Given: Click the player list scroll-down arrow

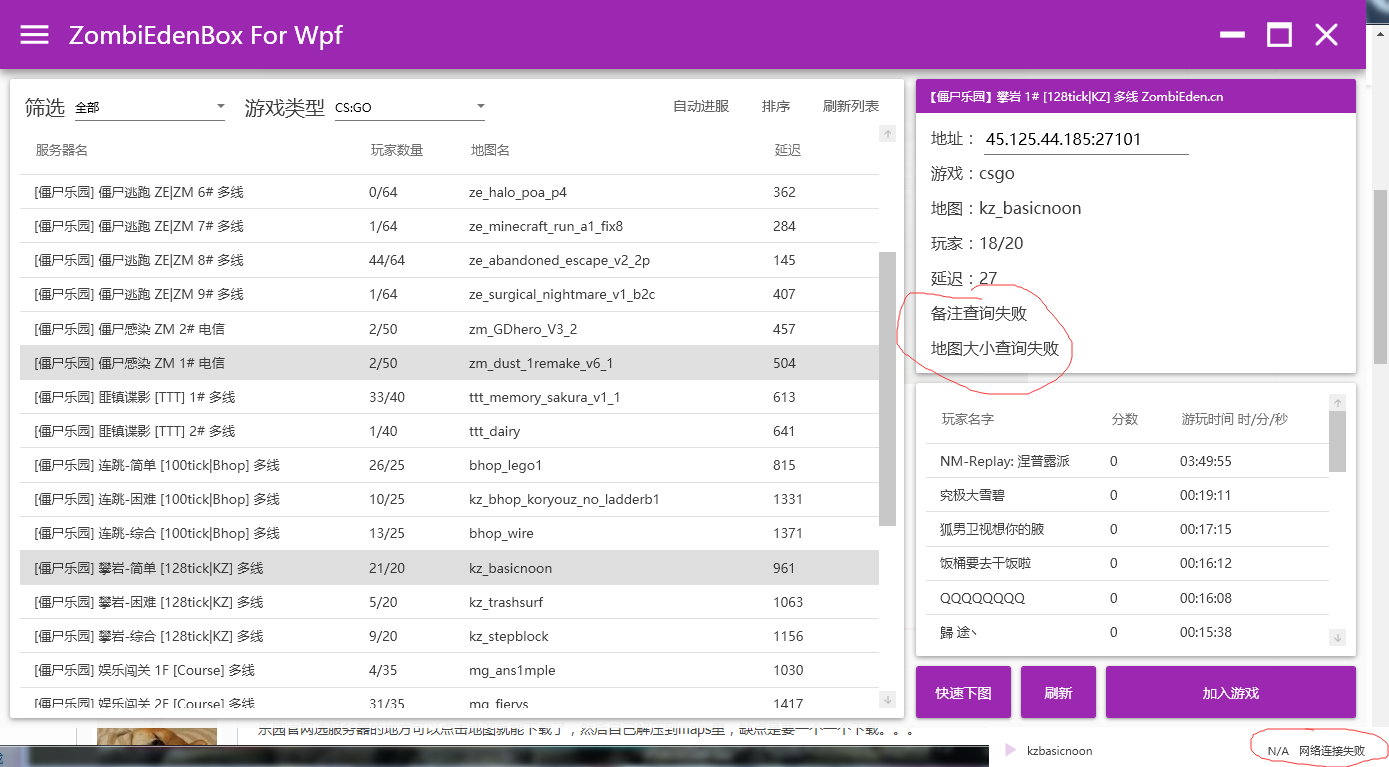Looking at the screenshot, I should pyautogui.click(x=1337, y=637).
